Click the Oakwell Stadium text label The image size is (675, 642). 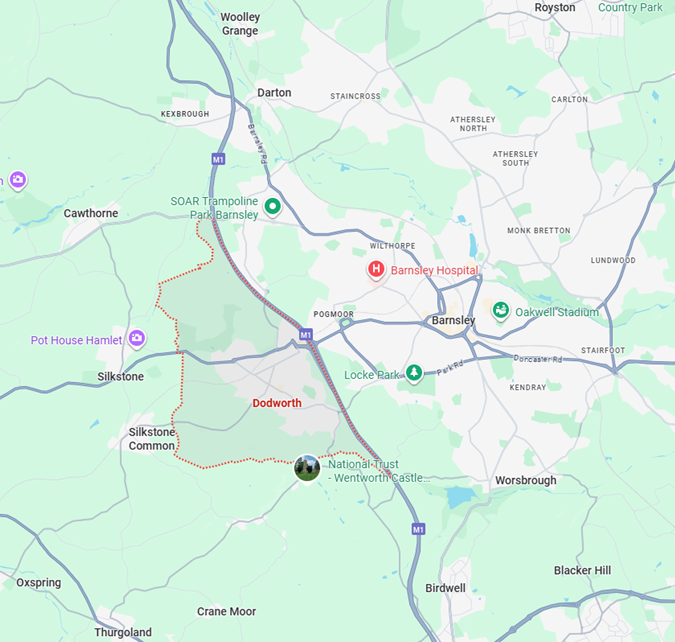tap(557, 312)
